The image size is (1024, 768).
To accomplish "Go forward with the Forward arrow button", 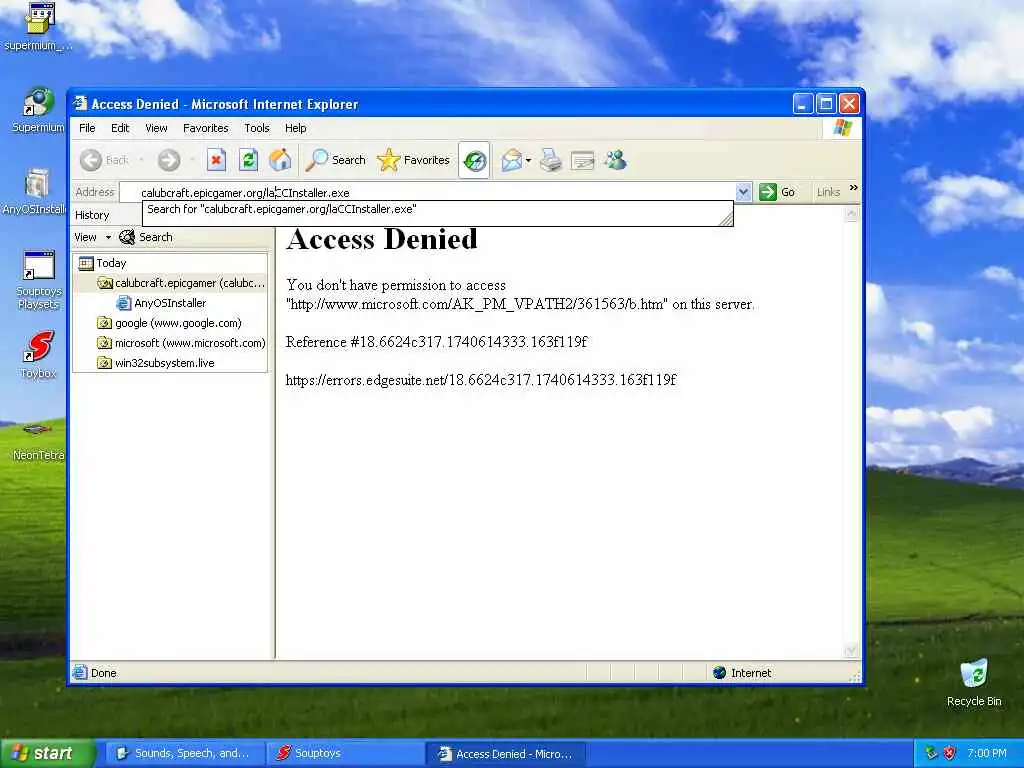I will coord(169,160).
